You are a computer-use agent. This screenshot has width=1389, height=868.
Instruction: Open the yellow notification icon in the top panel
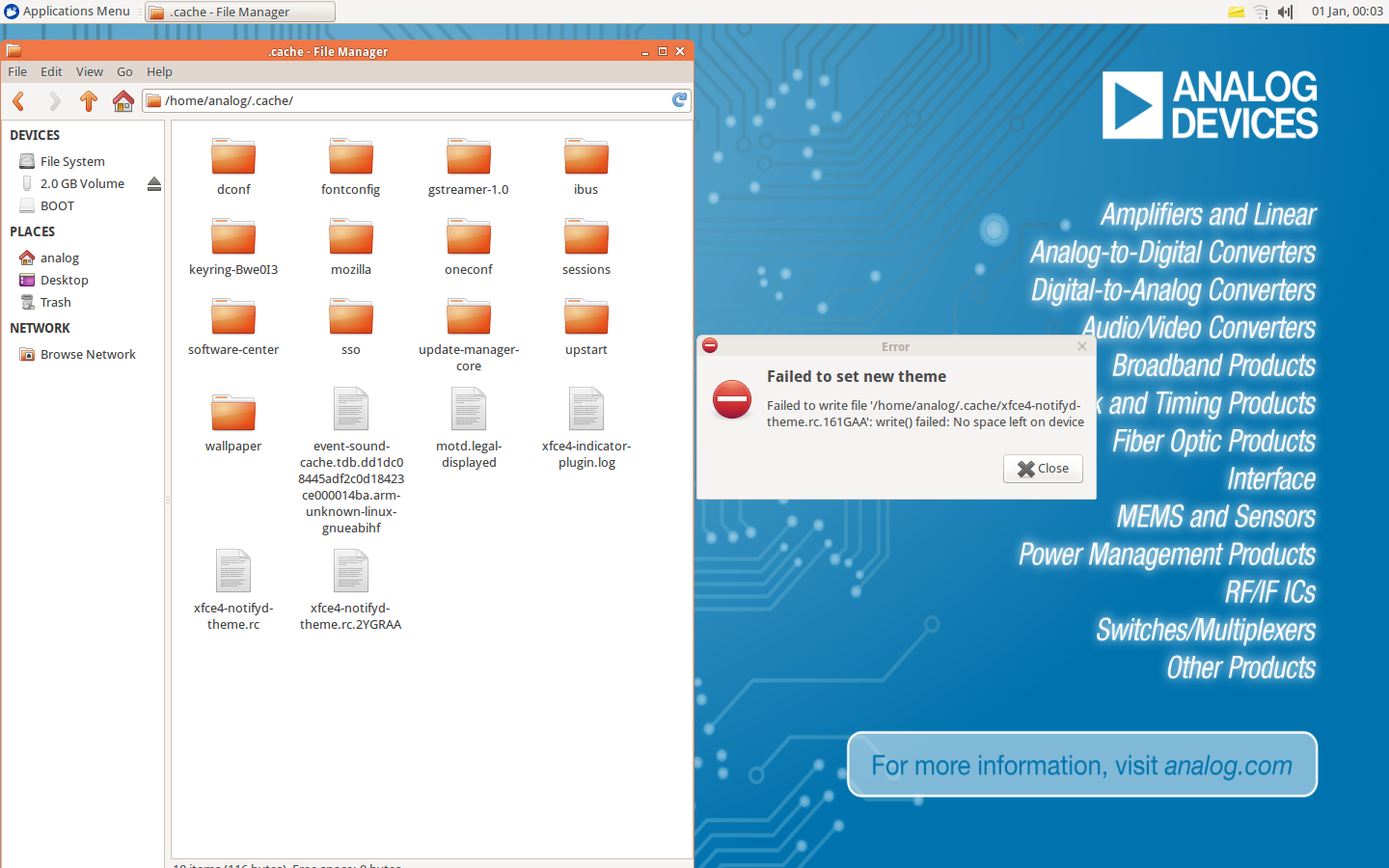[1236, 12]
